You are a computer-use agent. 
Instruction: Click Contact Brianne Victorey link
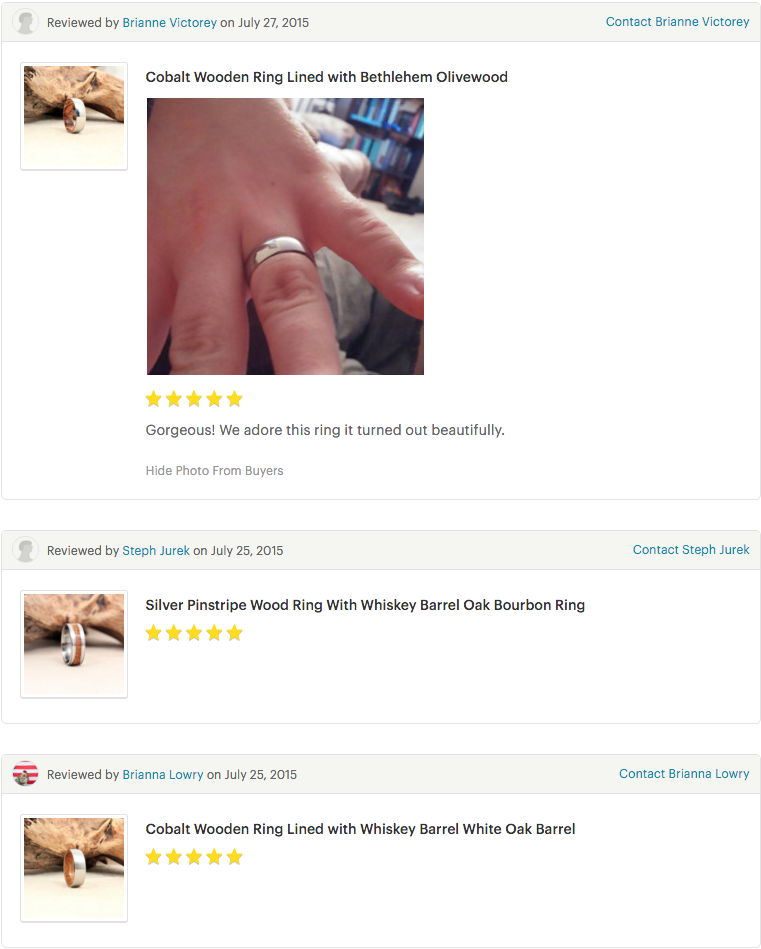[x=677, y=22]
